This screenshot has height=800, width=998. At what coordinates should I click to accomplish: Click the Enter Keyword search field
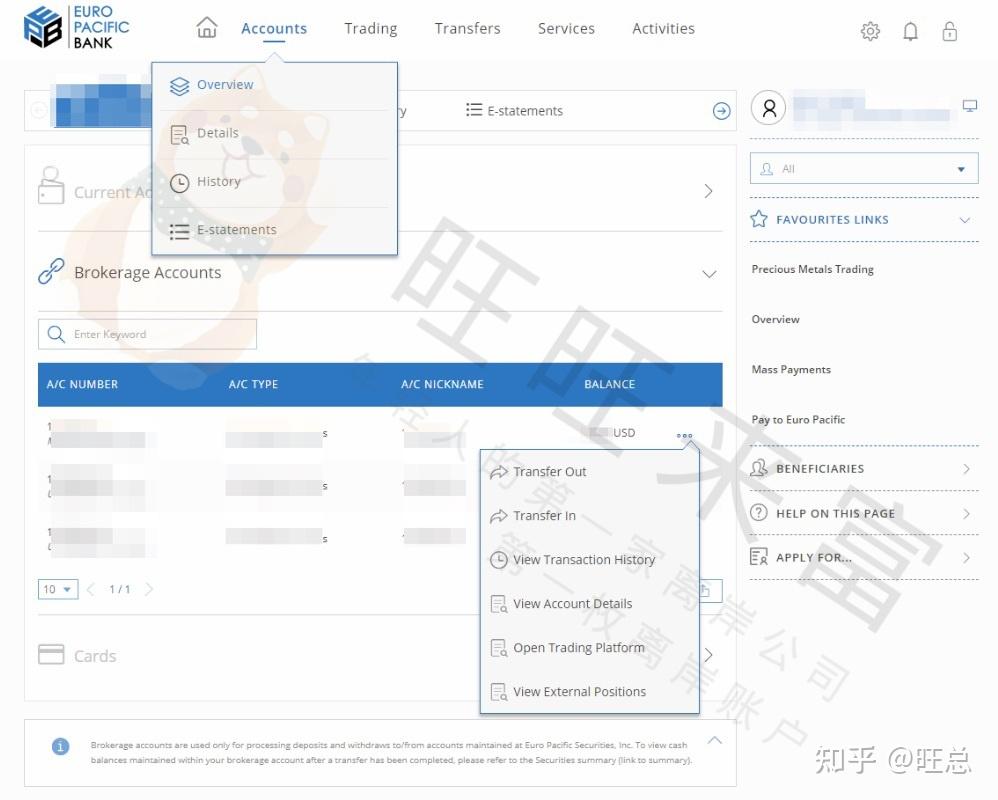pos(147,334)
